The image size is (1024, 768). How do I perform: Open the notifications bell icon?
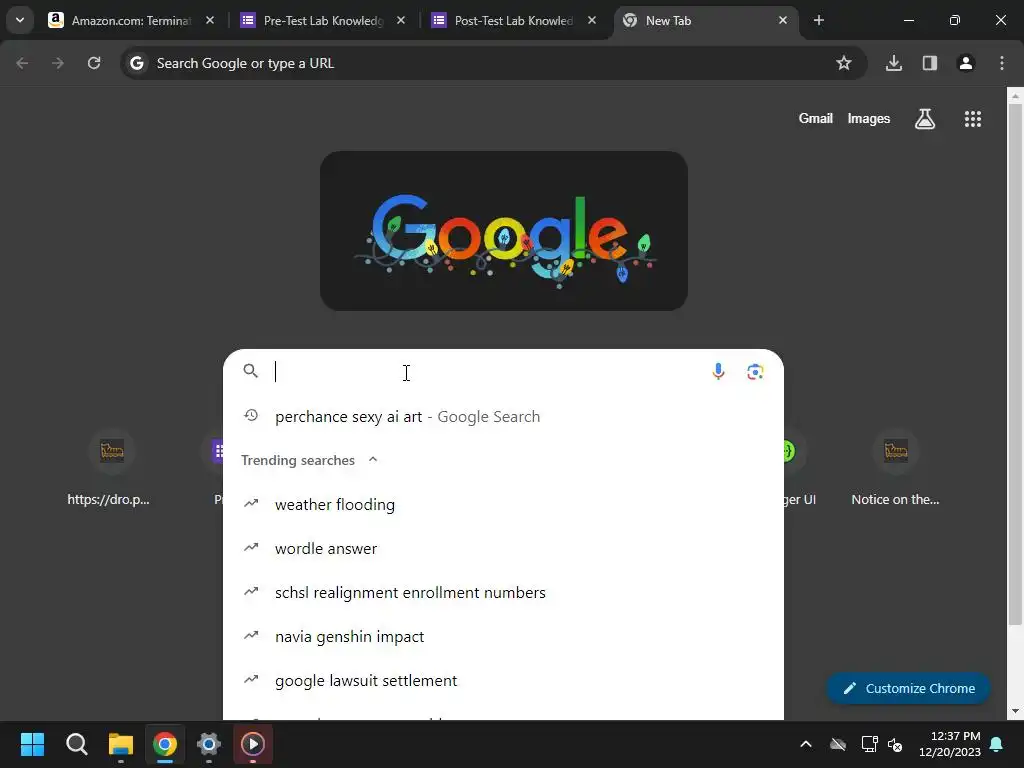[997, 744]
